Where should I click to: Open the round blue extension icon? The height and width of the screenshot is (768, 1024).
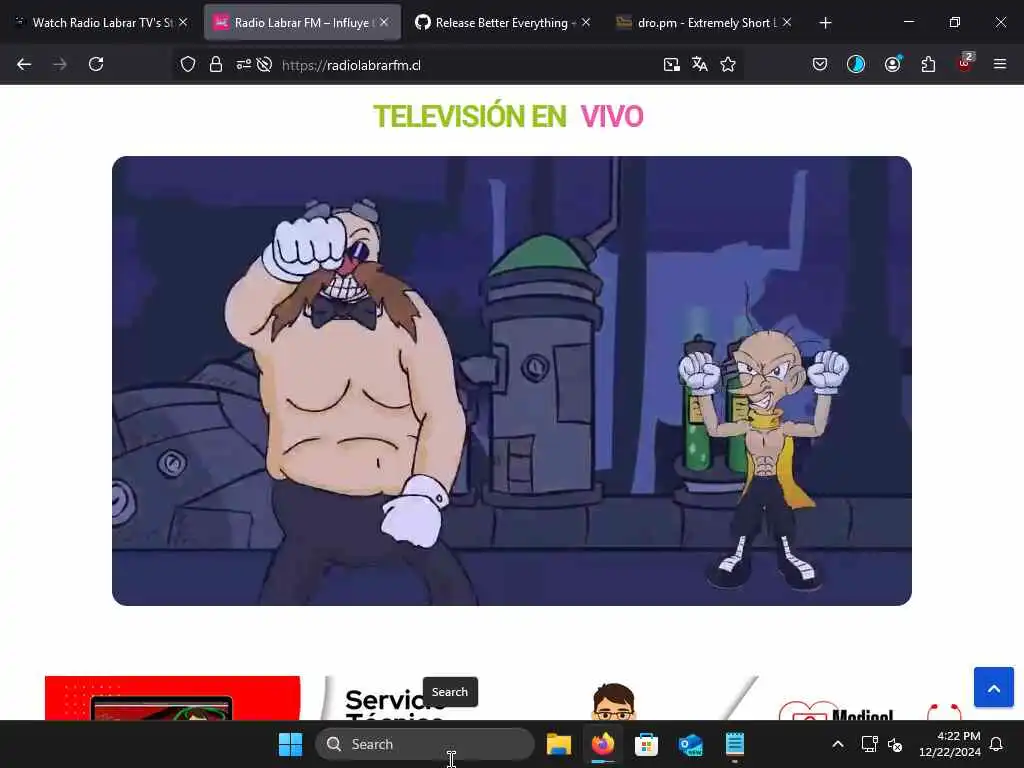[856, 64]
